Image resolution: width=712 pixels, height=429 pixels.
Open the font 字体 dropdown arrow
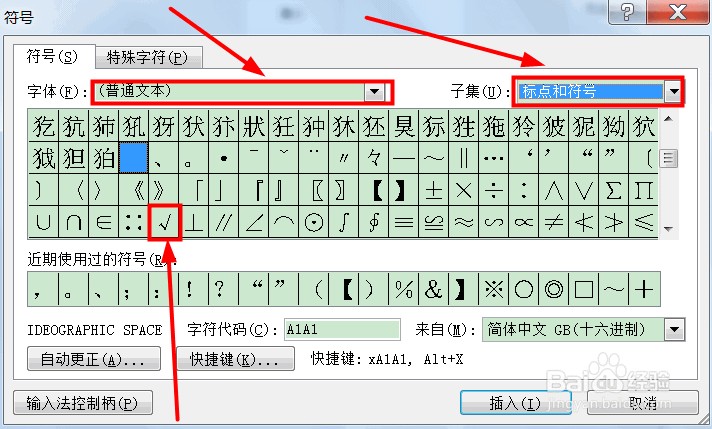tap(375, 92)
